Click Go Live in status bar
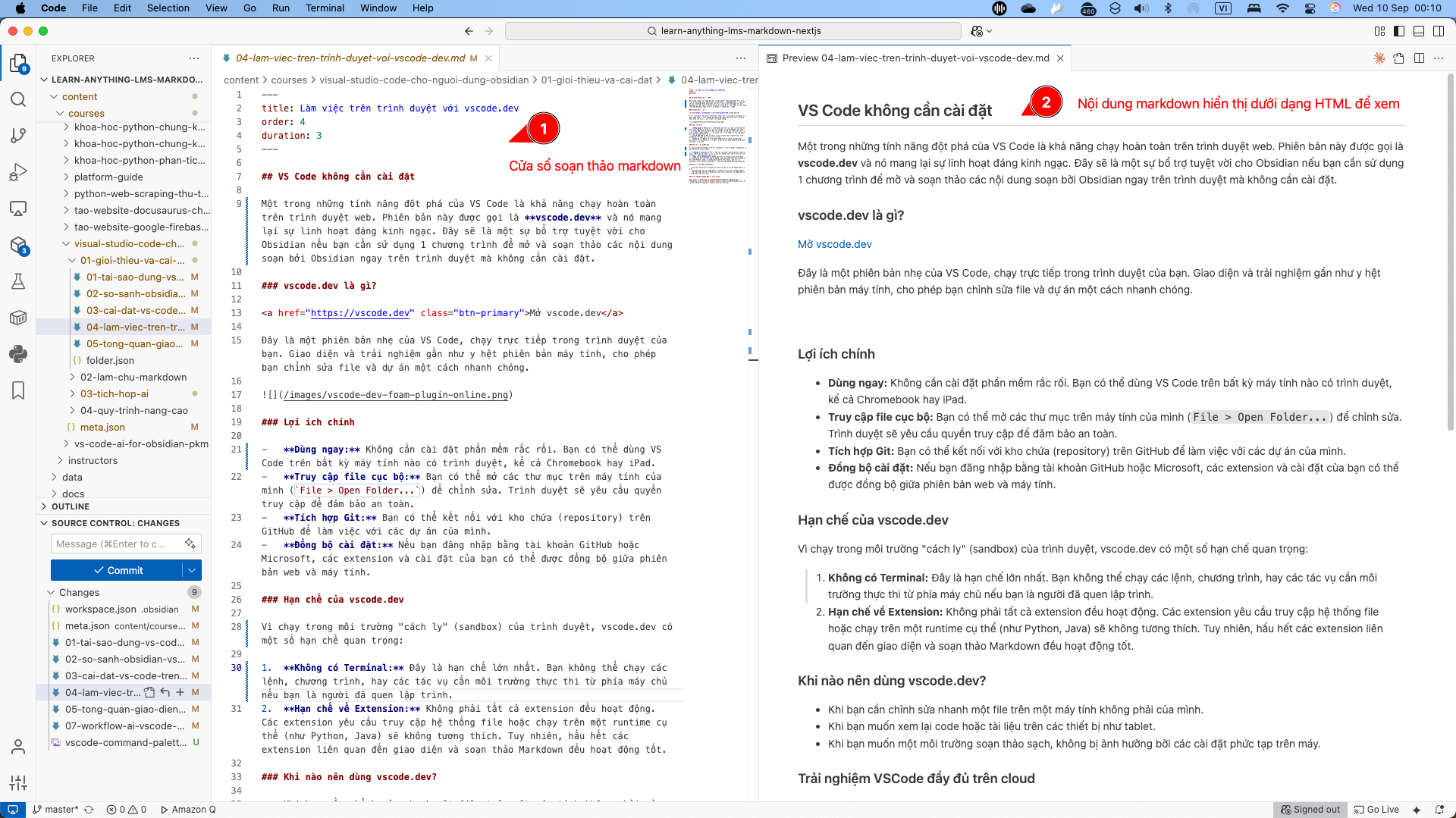Screen dimensions: 1456x818 point(1376,810)
